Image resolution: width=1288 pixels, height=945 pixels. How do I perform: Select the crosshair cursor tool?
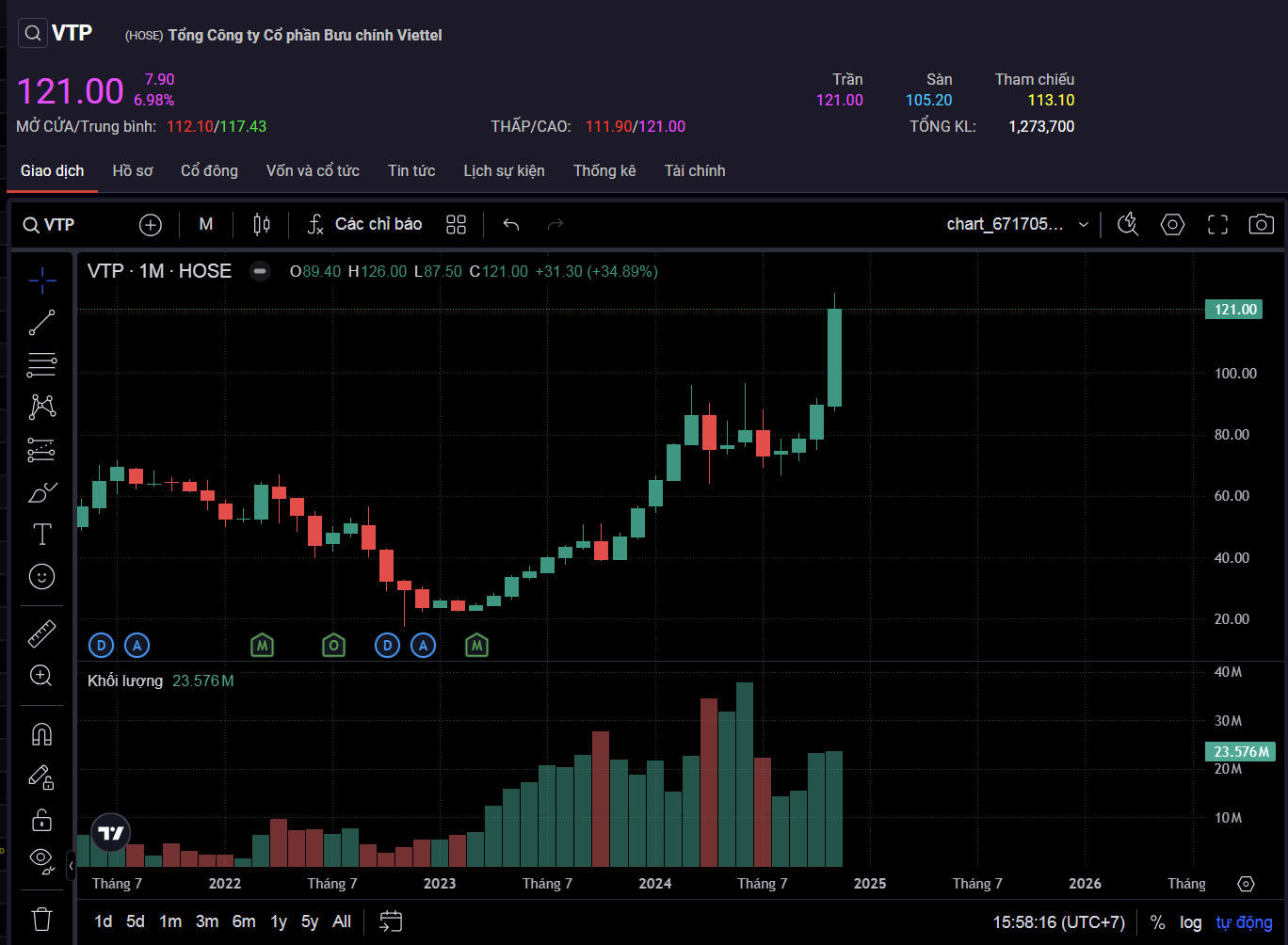(x=41, y=280)
